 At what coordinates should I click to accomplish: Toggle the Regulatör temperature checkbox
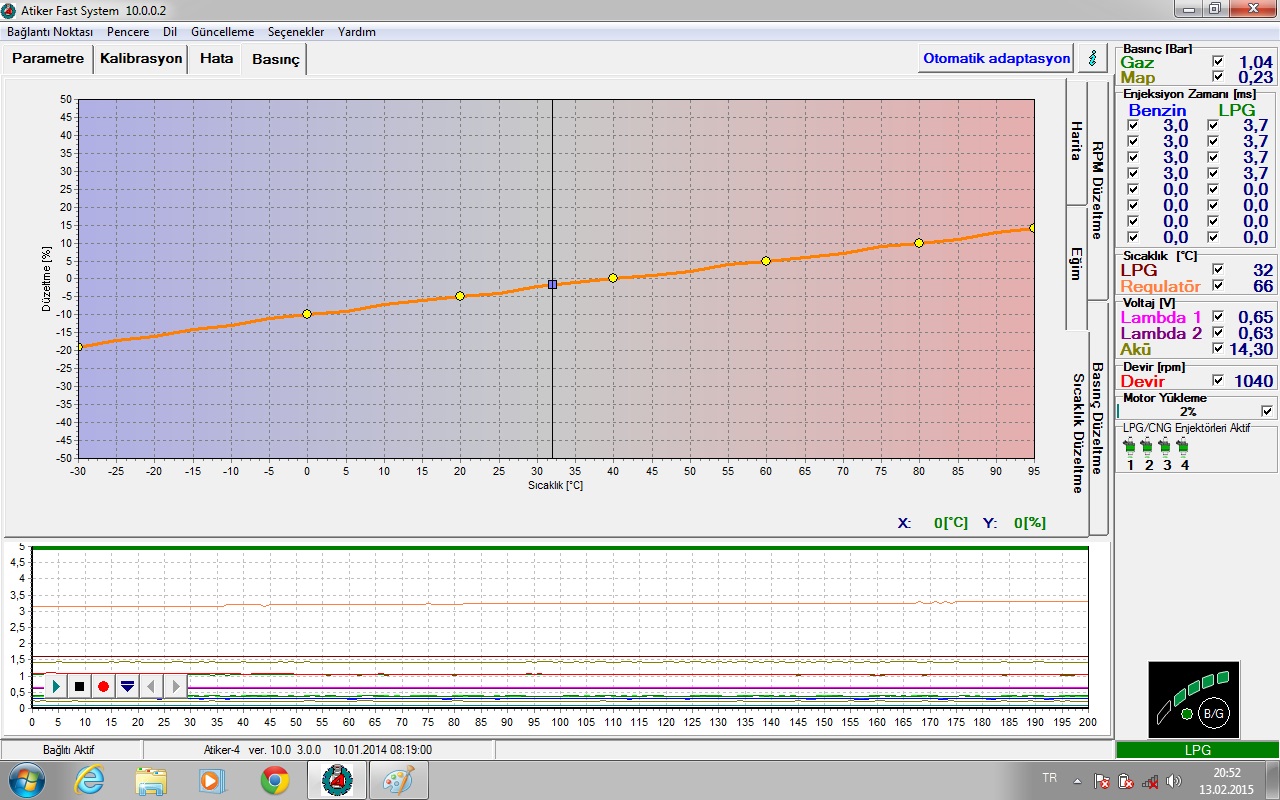click(1217, 286)
